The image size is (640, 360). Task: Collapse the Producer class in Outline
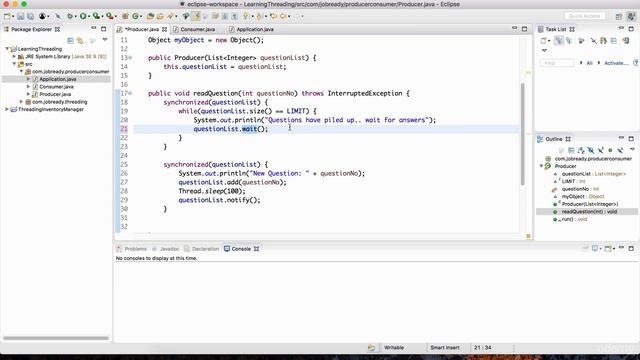click(x=542, y=166)
